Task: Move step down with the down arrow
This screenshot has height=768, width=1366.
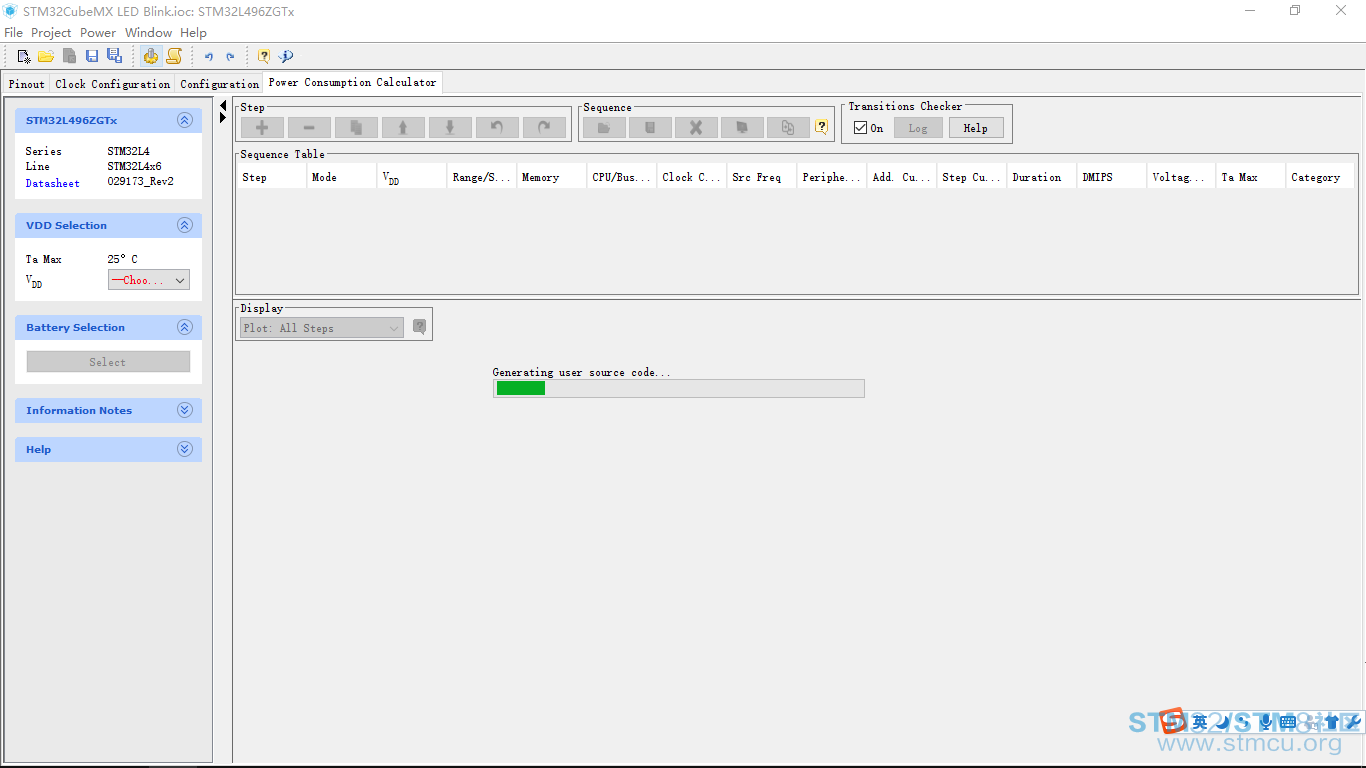Action: click(x=450, y=128)
